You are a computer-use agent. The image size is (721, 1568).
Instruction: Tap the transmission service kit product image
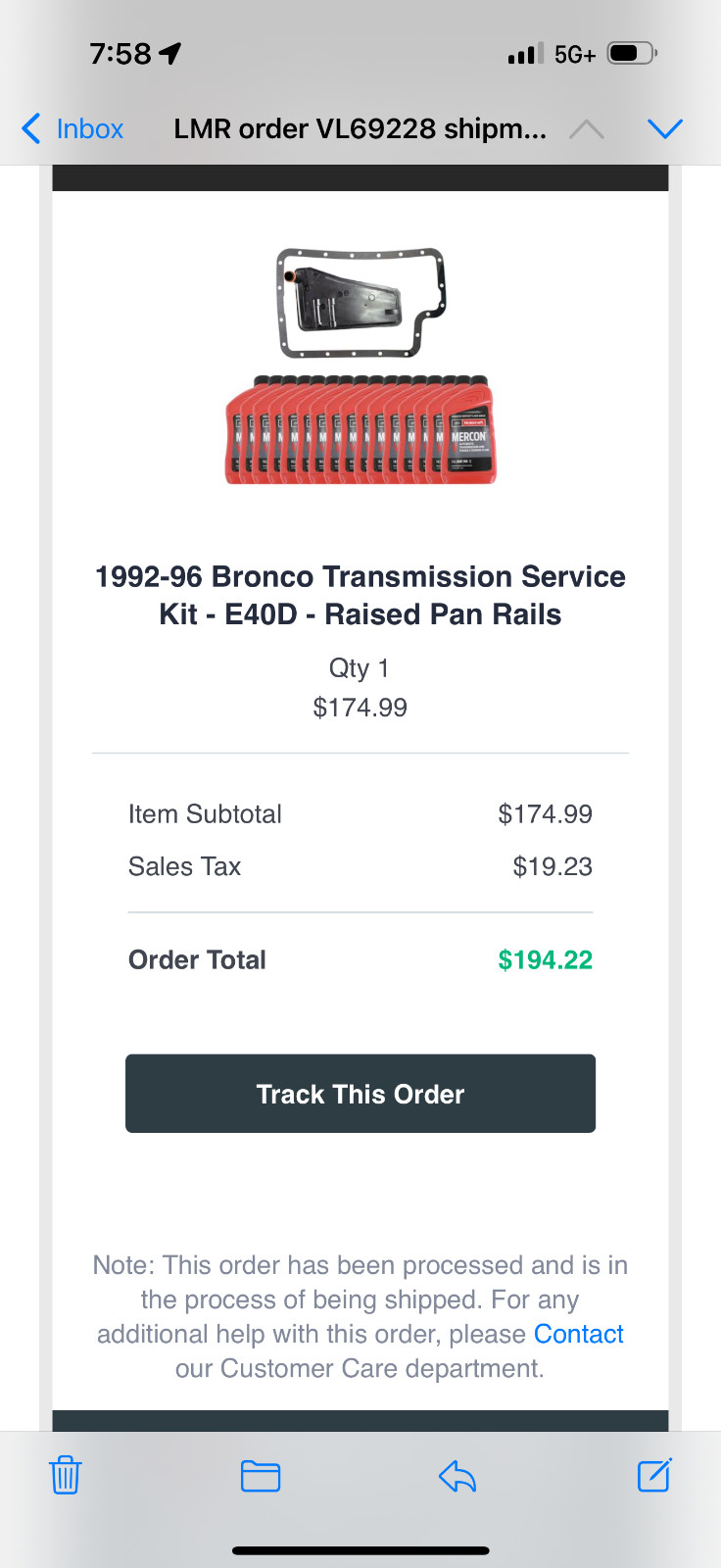(360, 366)
